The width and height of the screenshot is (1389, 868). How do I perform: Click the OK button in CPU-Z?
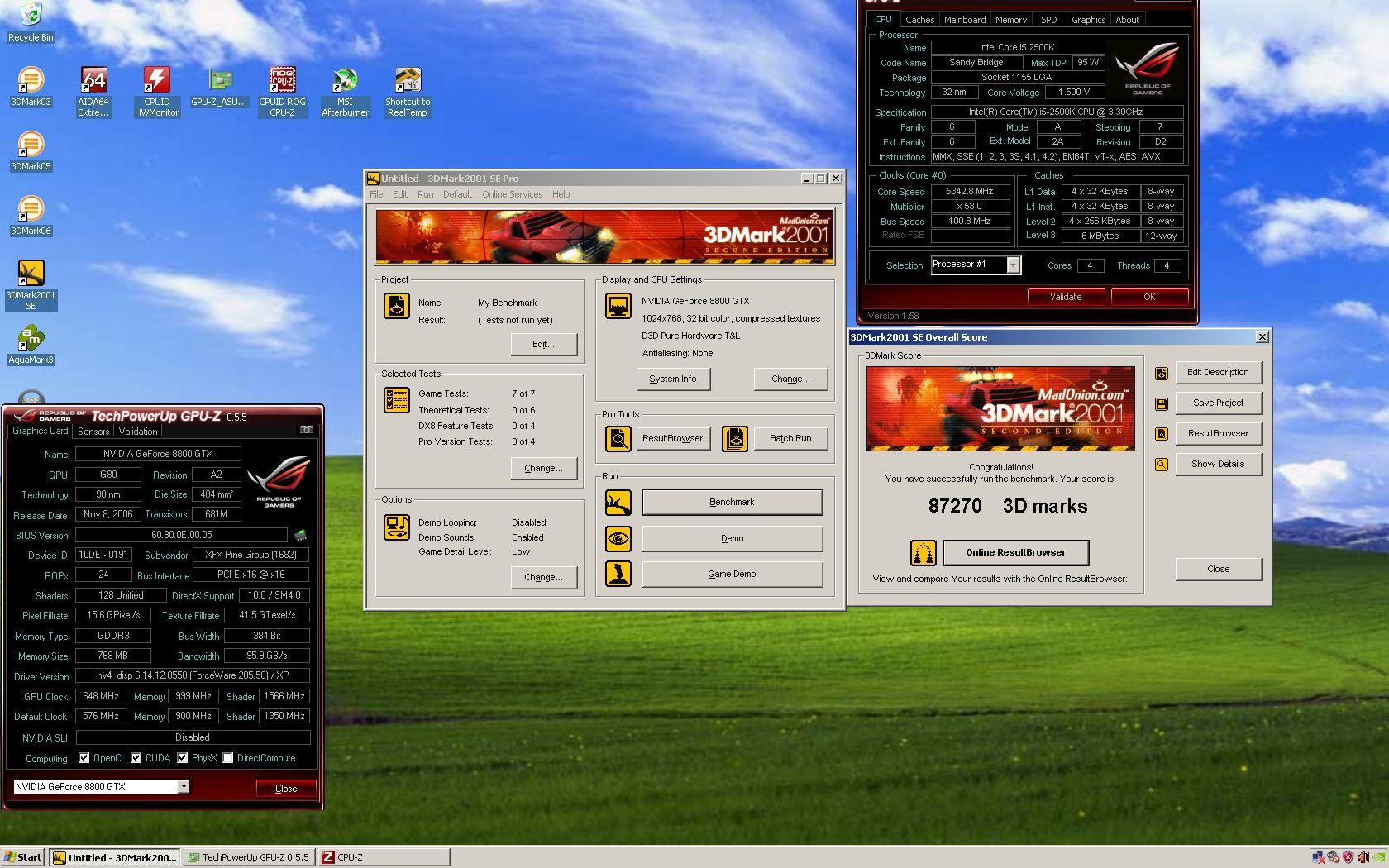pos(1149,297)
